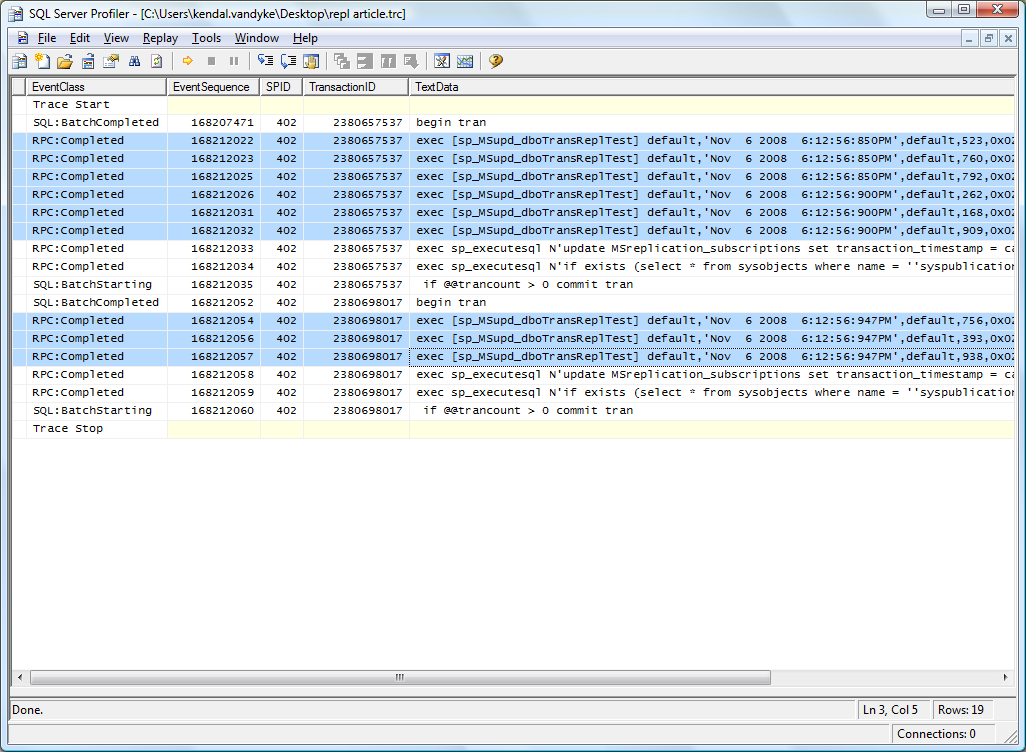Click the horizontal scrollbar right arrow
Image resolution: width=1026 pixels, height=752 pixels.
(x=1006, y=677)
